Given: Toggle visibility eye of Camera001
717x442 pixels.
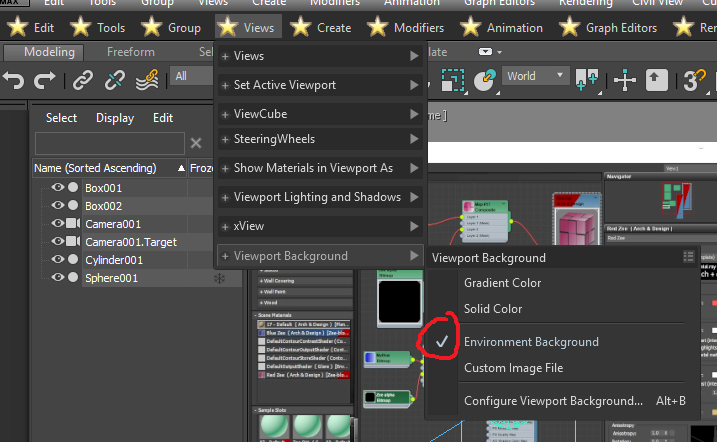Looking at the screenshot, I should coord(58,223).
